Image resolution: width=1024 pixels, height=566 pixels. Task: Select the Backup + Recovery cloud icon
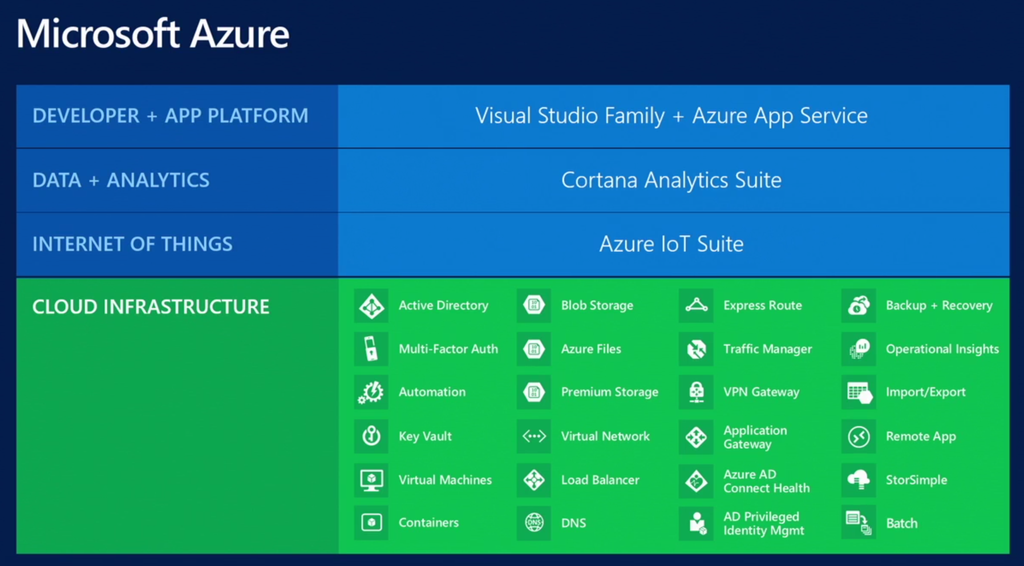[x=858, y=306]
